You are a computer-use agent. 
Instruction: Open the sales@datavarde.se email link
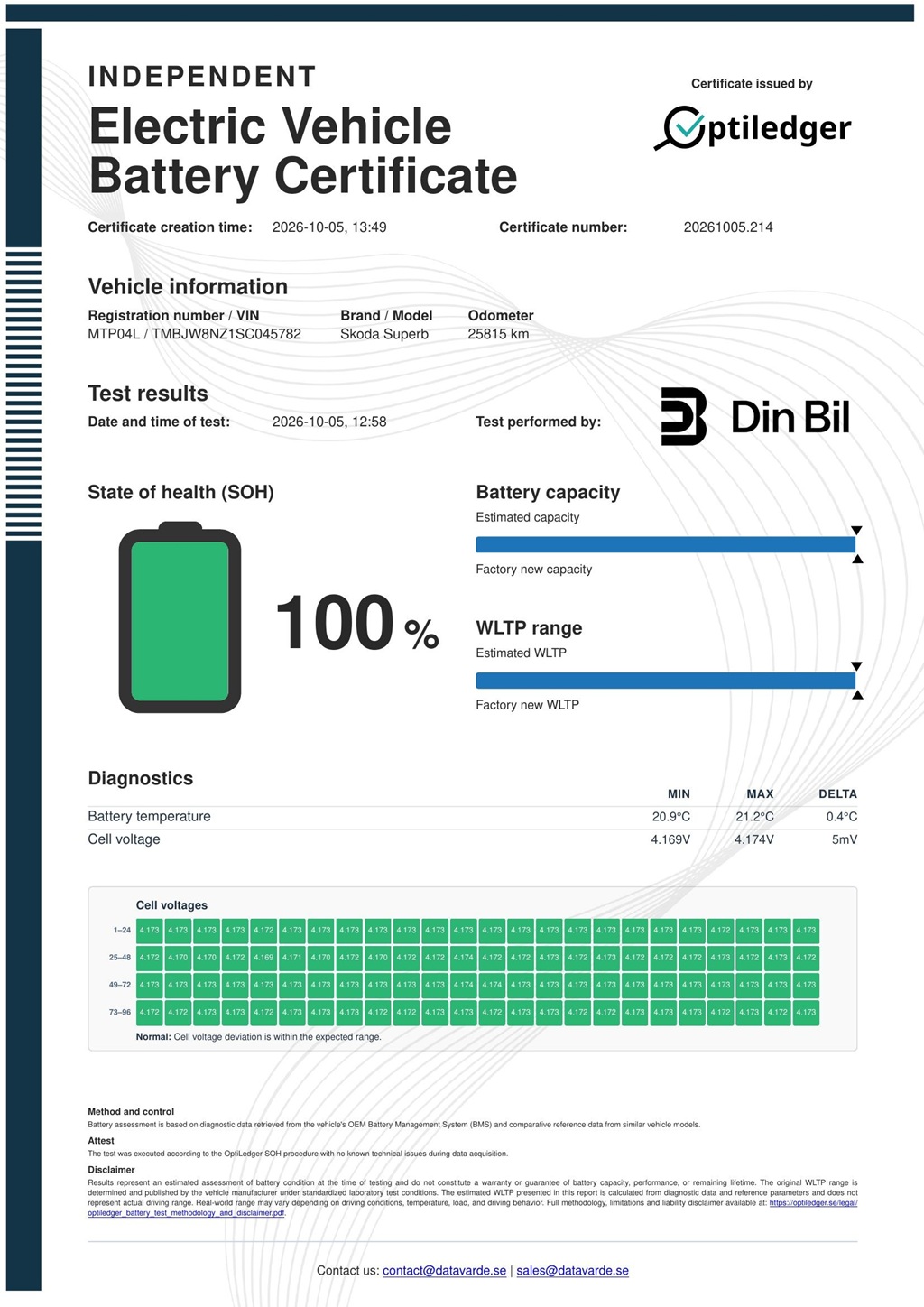[572, 1271]
